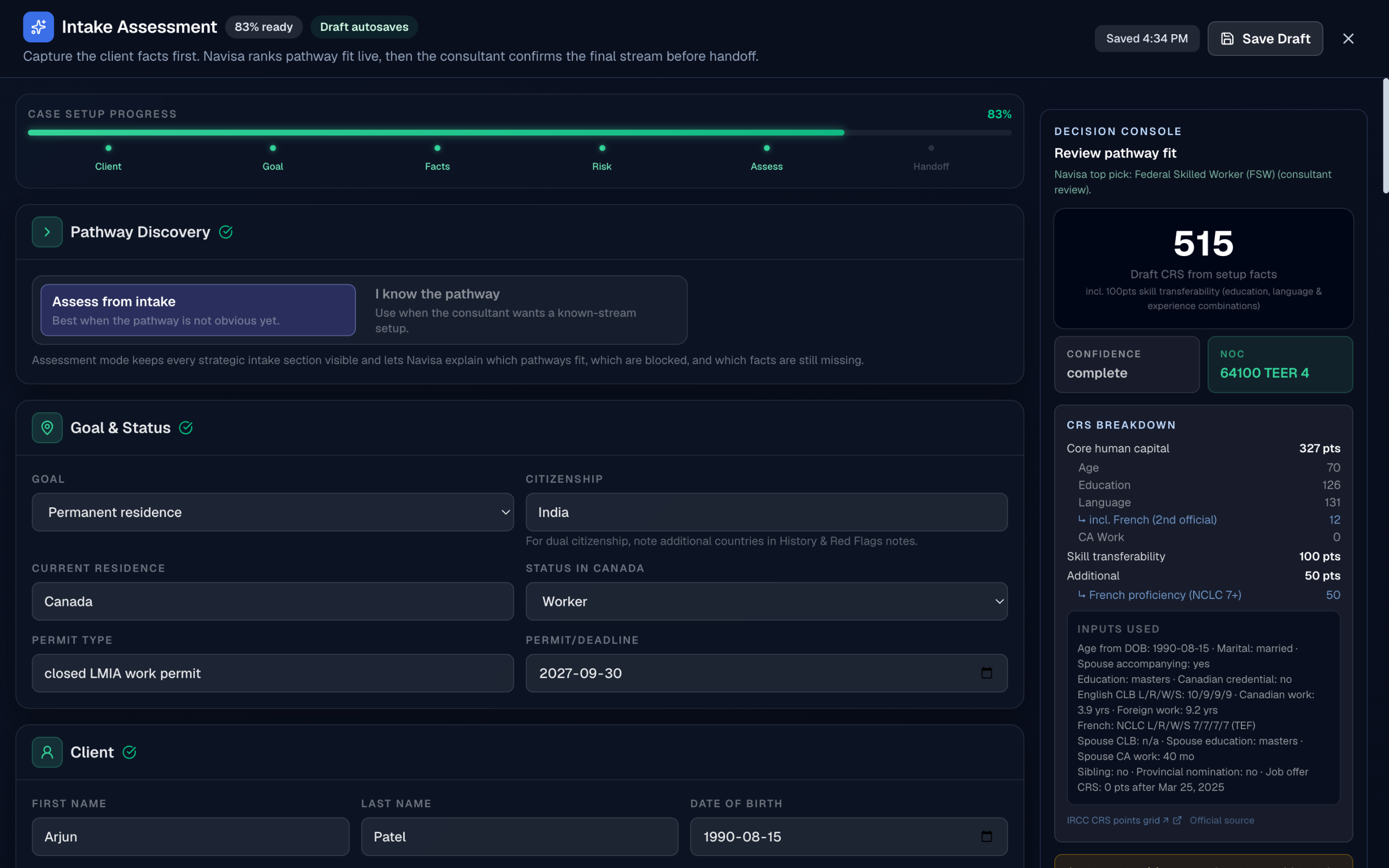Click the Saved 4:34 PM status chip
Screen dimensions: 1389x868
[x=1147, y=39]
